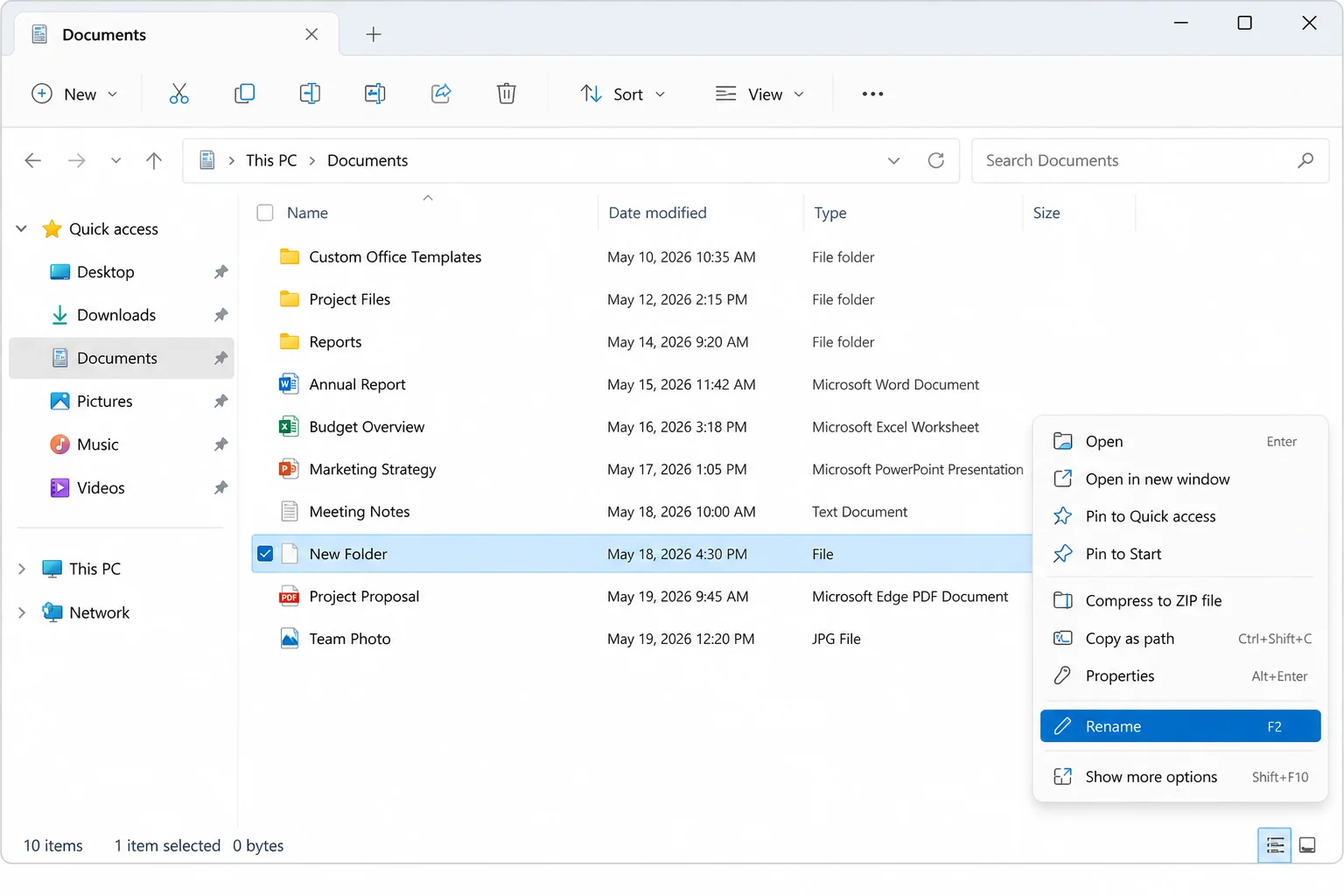Sort by the Name column header
Image resolution: width=1344 pixels, height=896 pixels.
coord(307,213)
